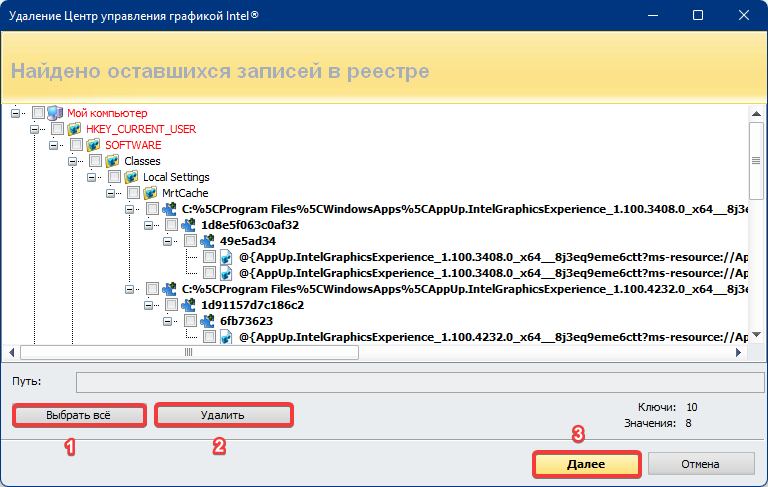Click the Удалить button
This screenshot has width=768, height=487.
pyautogui.click(x=224, y=415)
